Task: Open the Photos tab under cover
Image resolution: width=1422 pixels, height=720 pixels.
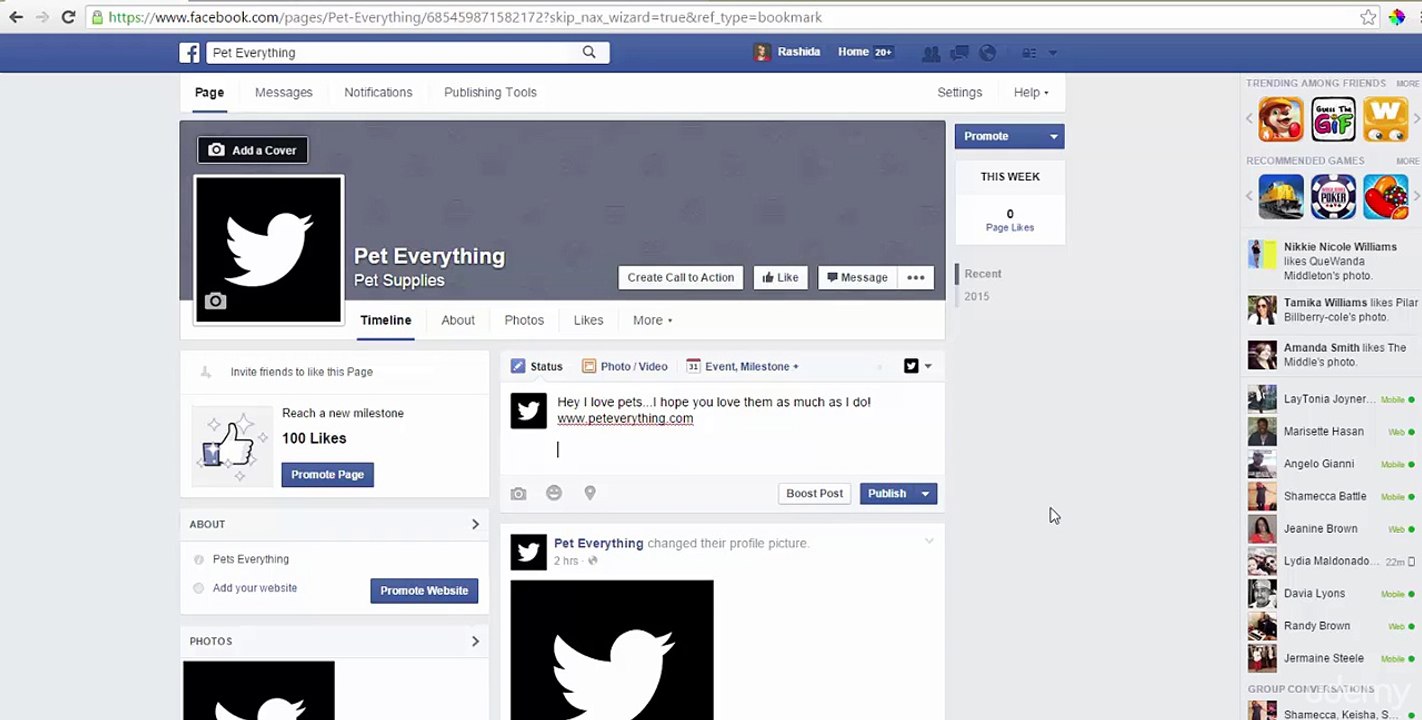Action: click(x=524, y=320)
